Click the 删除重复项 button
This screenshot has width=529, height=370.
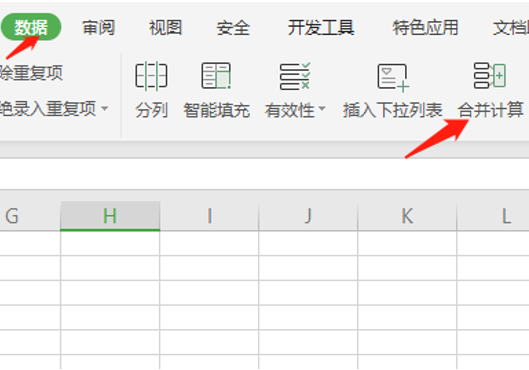(31, 73)
